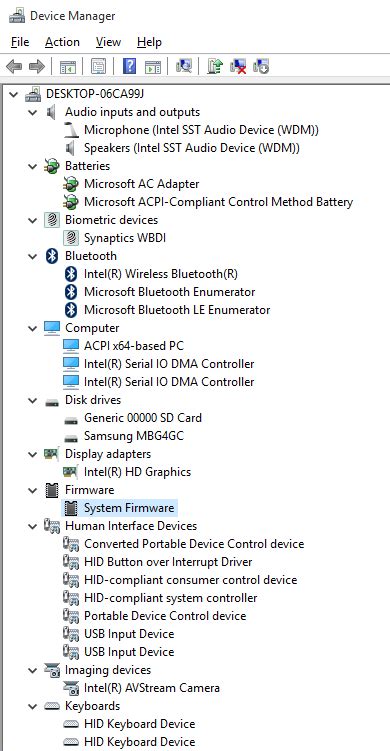Collapse the DESKTOP-06CA99J root node
This screenshot has width=390, height=751.
(14, 94)
